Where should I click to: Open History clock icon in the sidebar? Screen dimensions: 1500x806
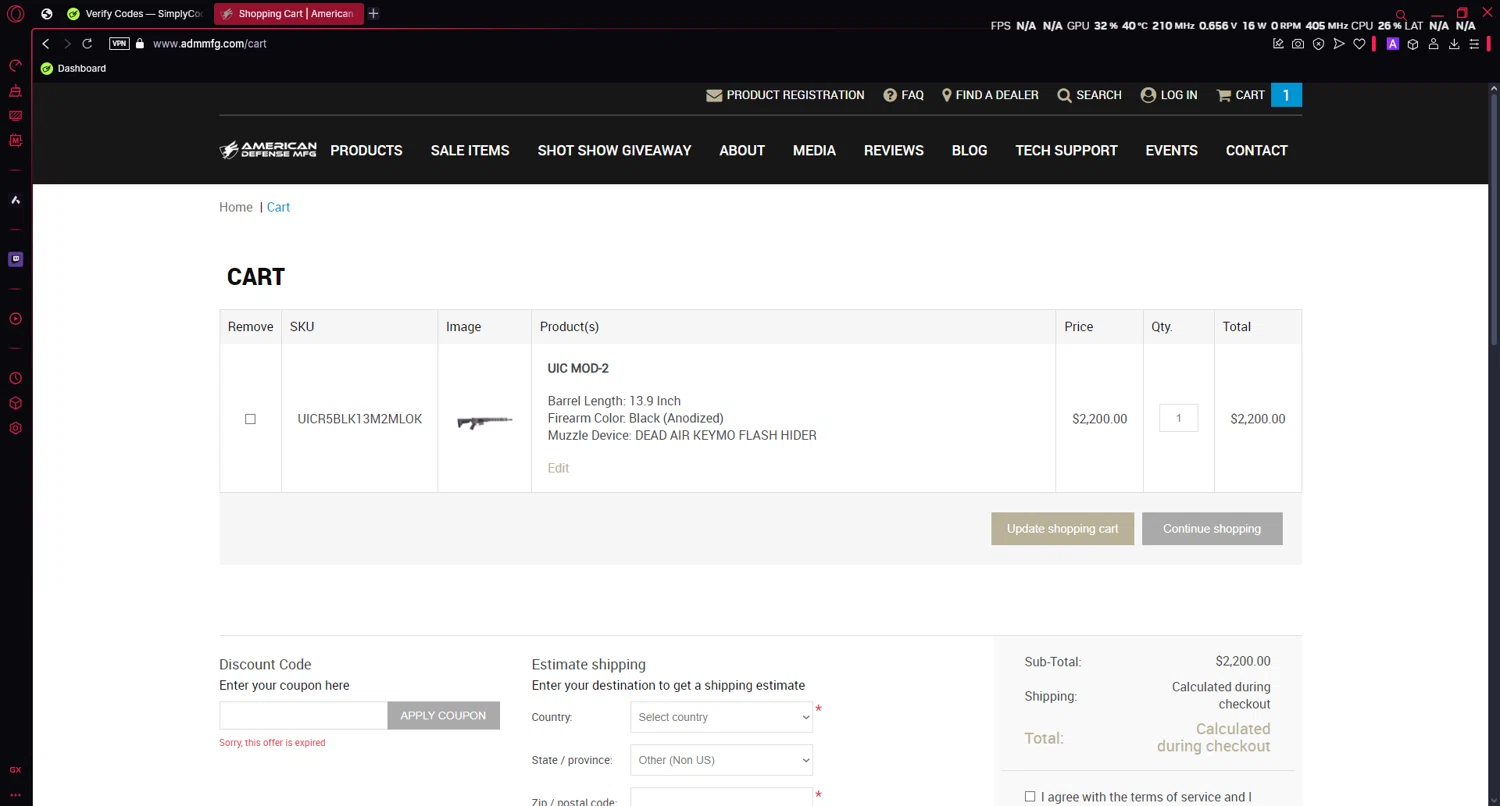15,379
